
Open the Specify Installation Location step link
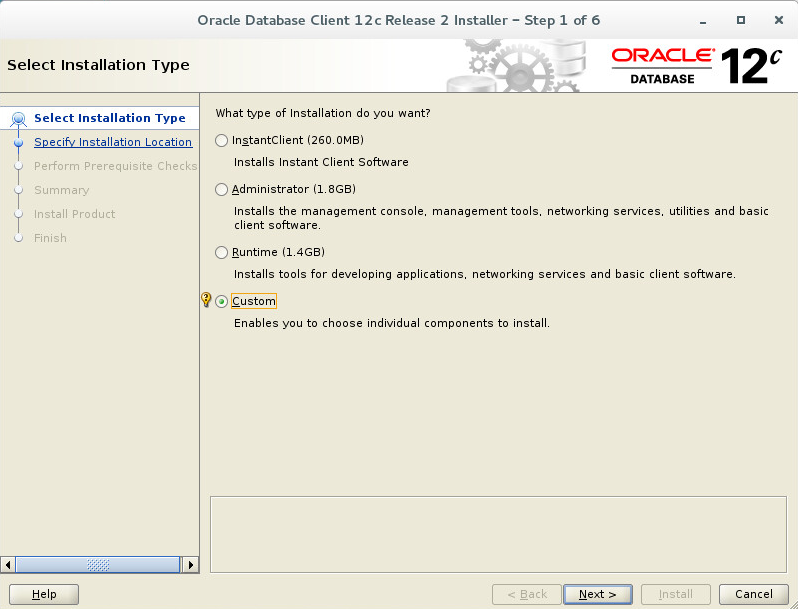pyautogui.click(x=113, y=142)
